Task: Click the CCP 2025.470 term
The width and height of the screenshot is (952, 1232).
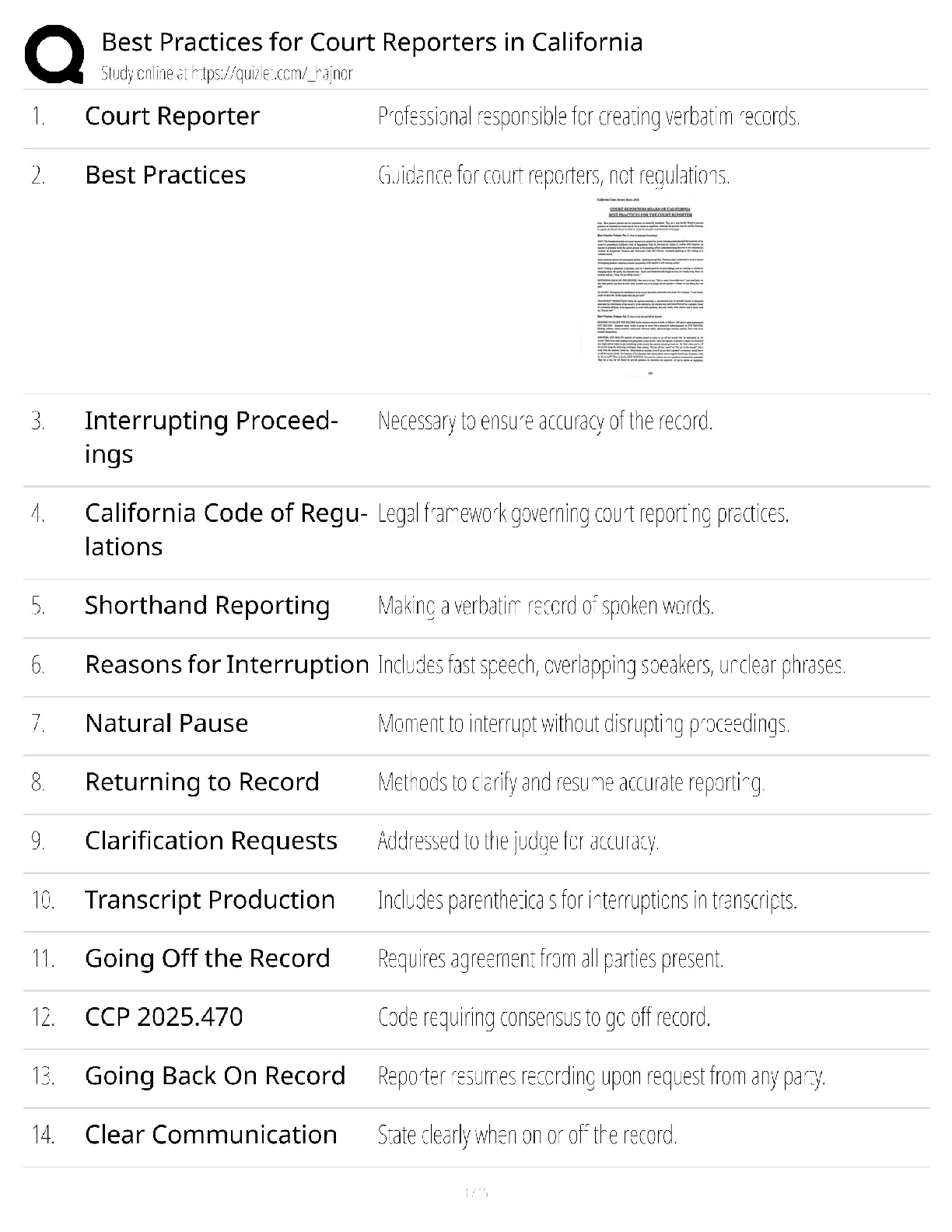Action: (163, 1017)
